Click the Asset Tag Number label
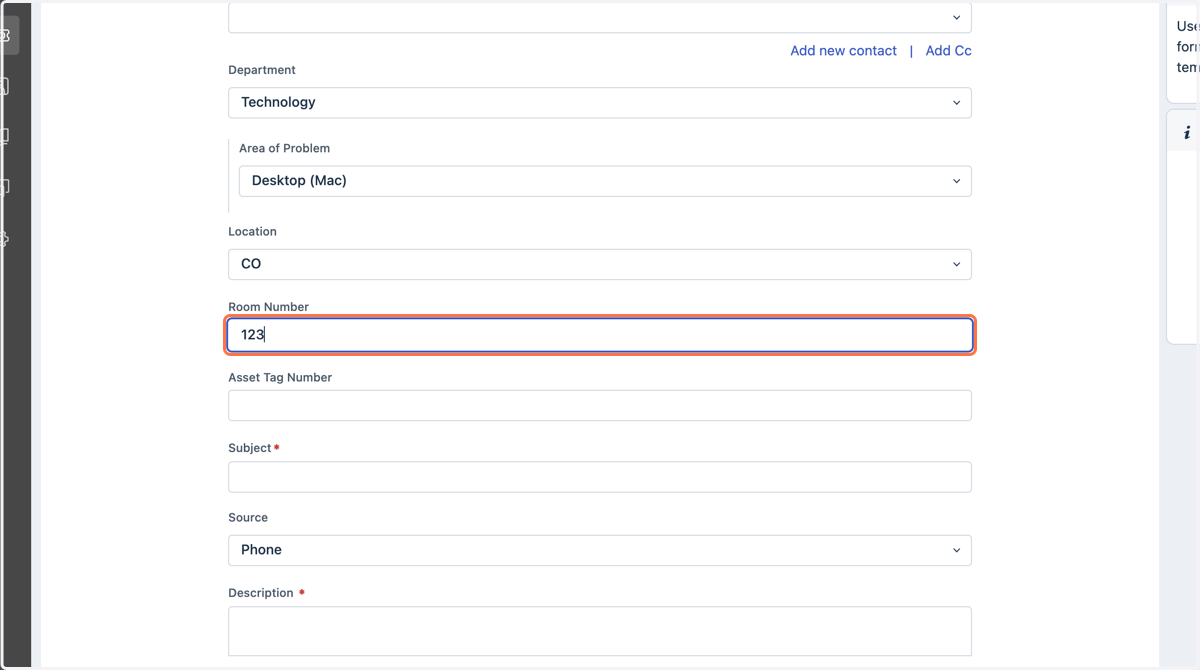The image size is (1200, 670). pos(280,378)
